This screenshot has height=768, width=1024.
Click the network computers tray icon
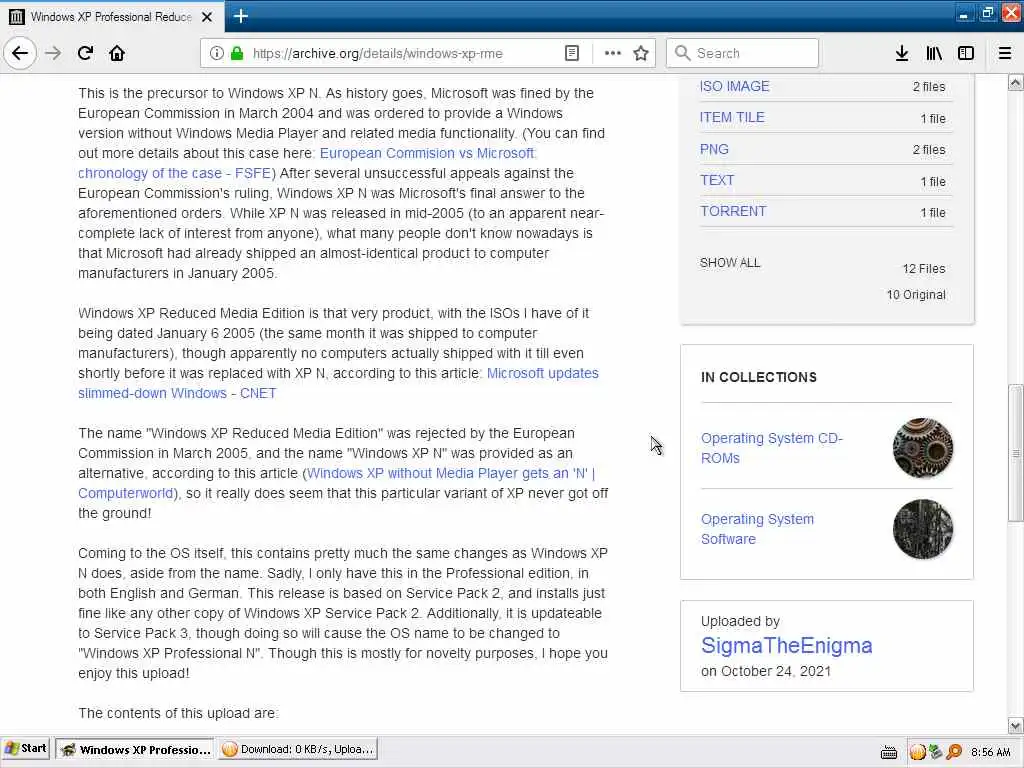point(936,752)
